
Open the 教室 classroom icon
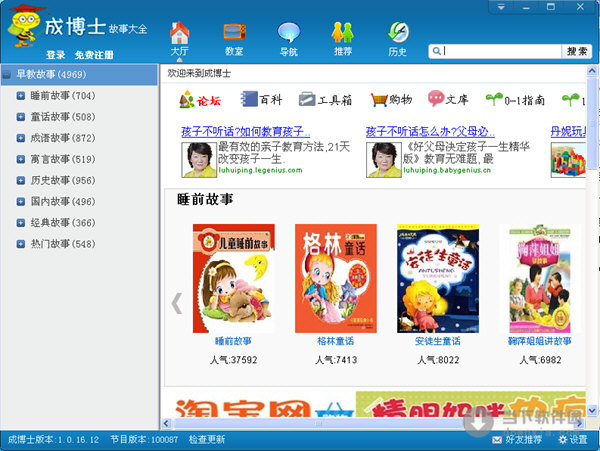click(x=234, y=36)
